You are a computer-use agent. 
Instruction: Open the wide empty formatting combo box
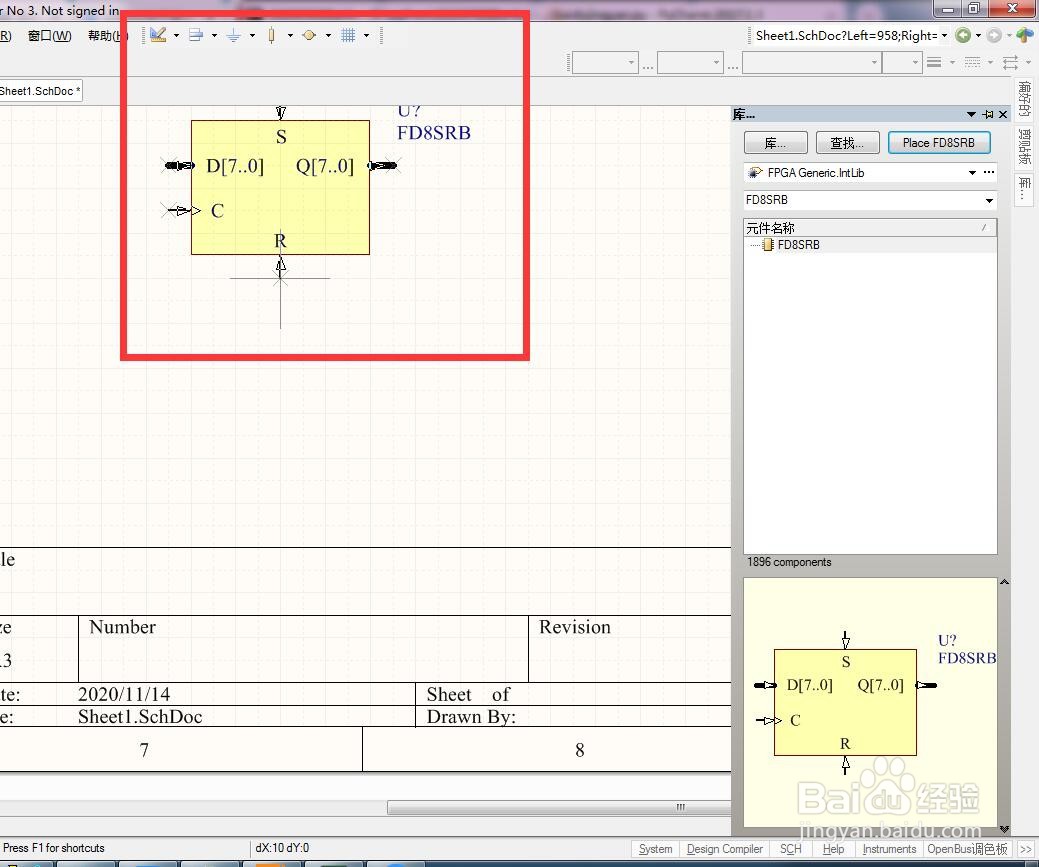pyautogui.click(x=812, y=62)
